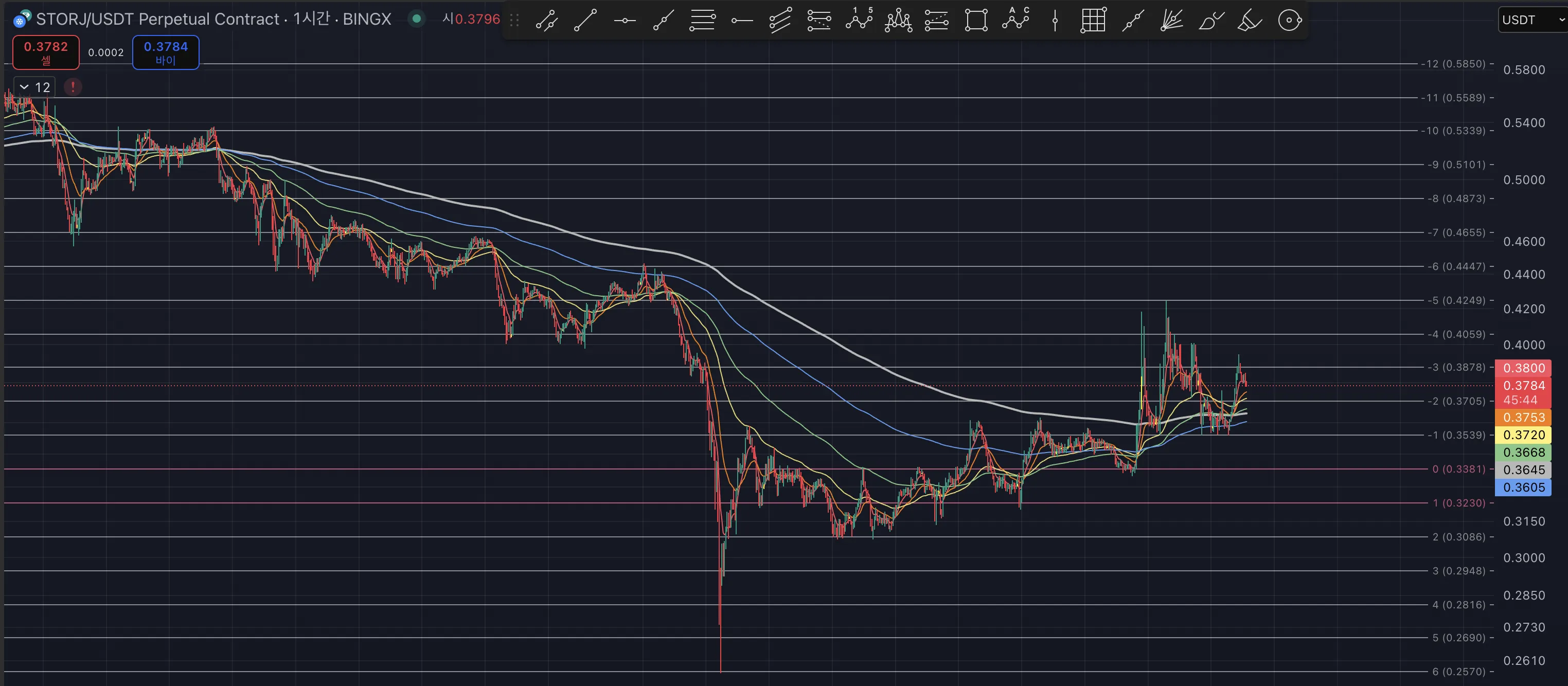The height and width of the screenshot is (686, 1568).
Task: Select the dotted-diagonal level lines tool
Action: tap(818, 20)
